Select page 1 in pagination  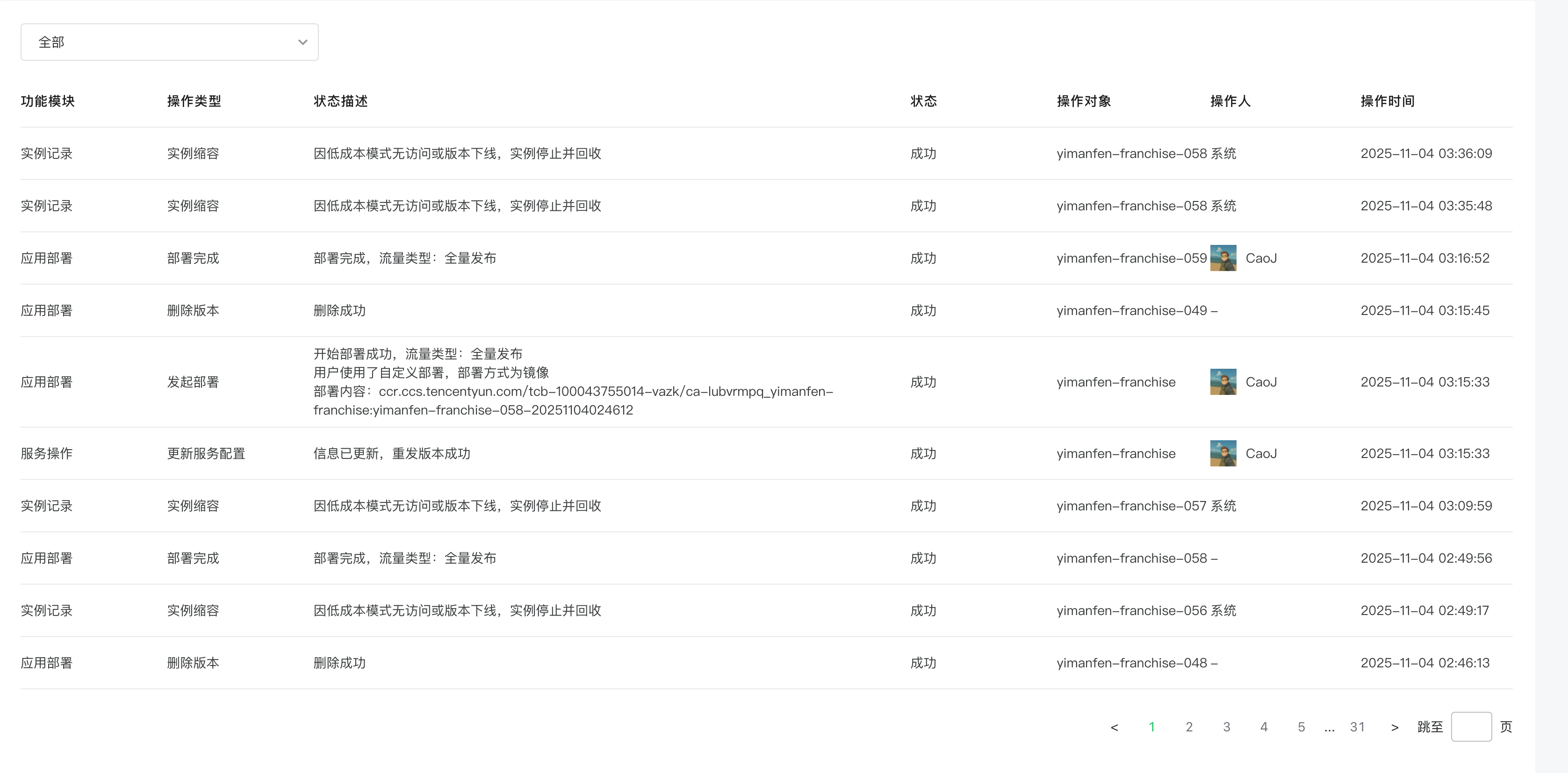(x=1151, y=727)
